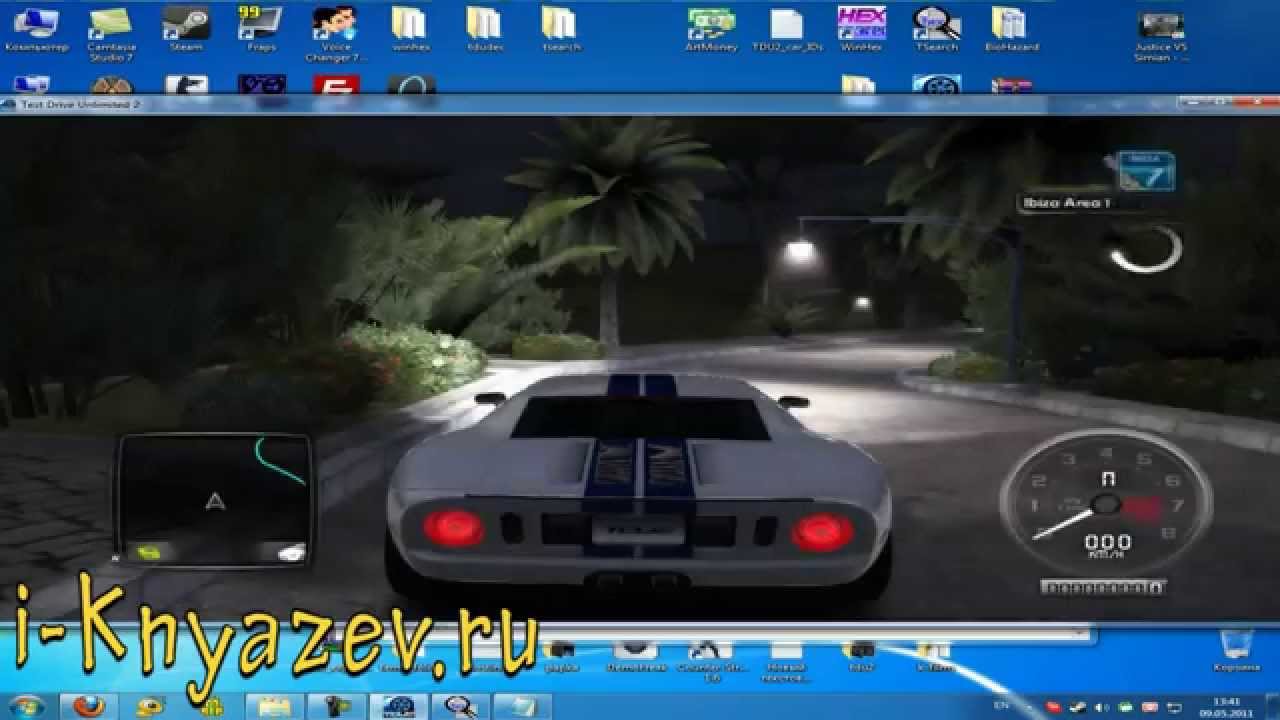
Task: Open the Counter-Strike 1.6 desktop shortcut
Action: coord(710,660)
